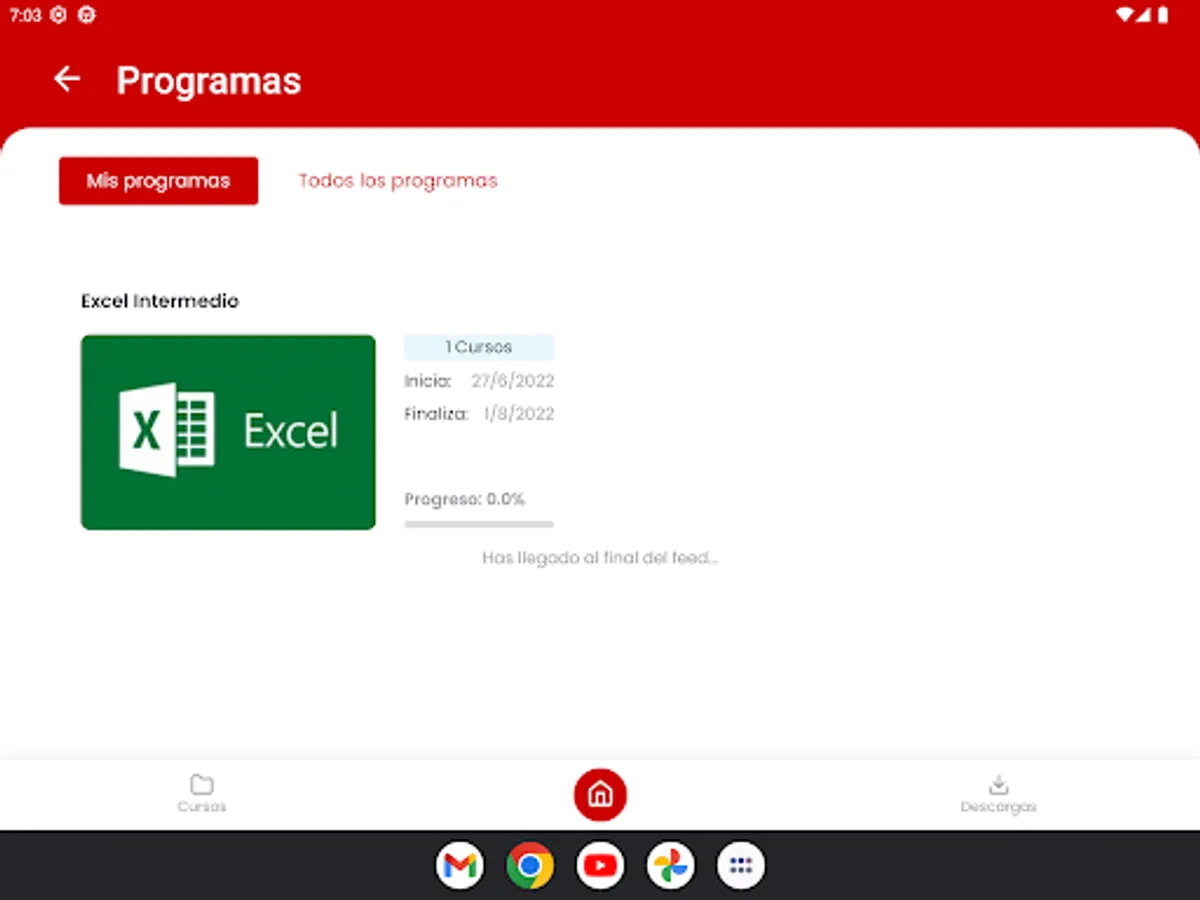The height and width of the screenshot is (900, 1200).
Task: Select the 7:03 clock in status bar
Action: click(25, 15)
